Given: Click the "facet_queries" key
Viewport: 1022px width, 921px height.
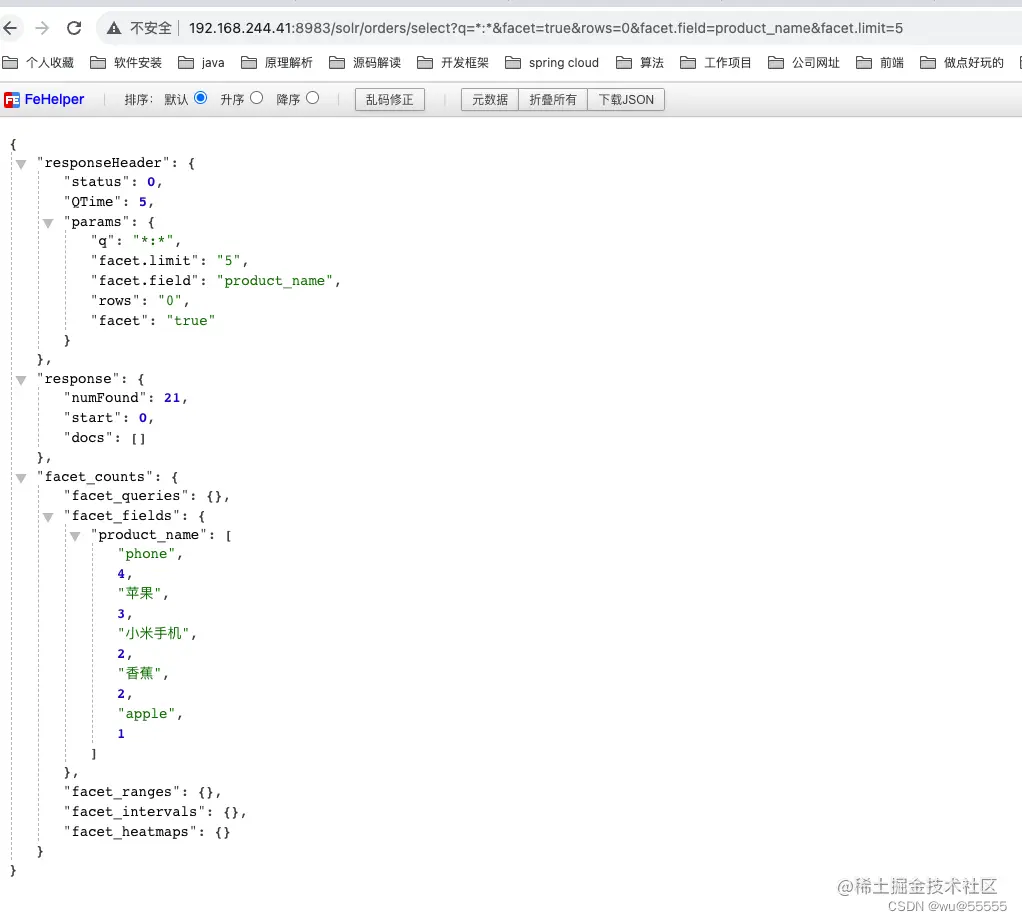Looking at the screenshot, I should pos(126,496).
